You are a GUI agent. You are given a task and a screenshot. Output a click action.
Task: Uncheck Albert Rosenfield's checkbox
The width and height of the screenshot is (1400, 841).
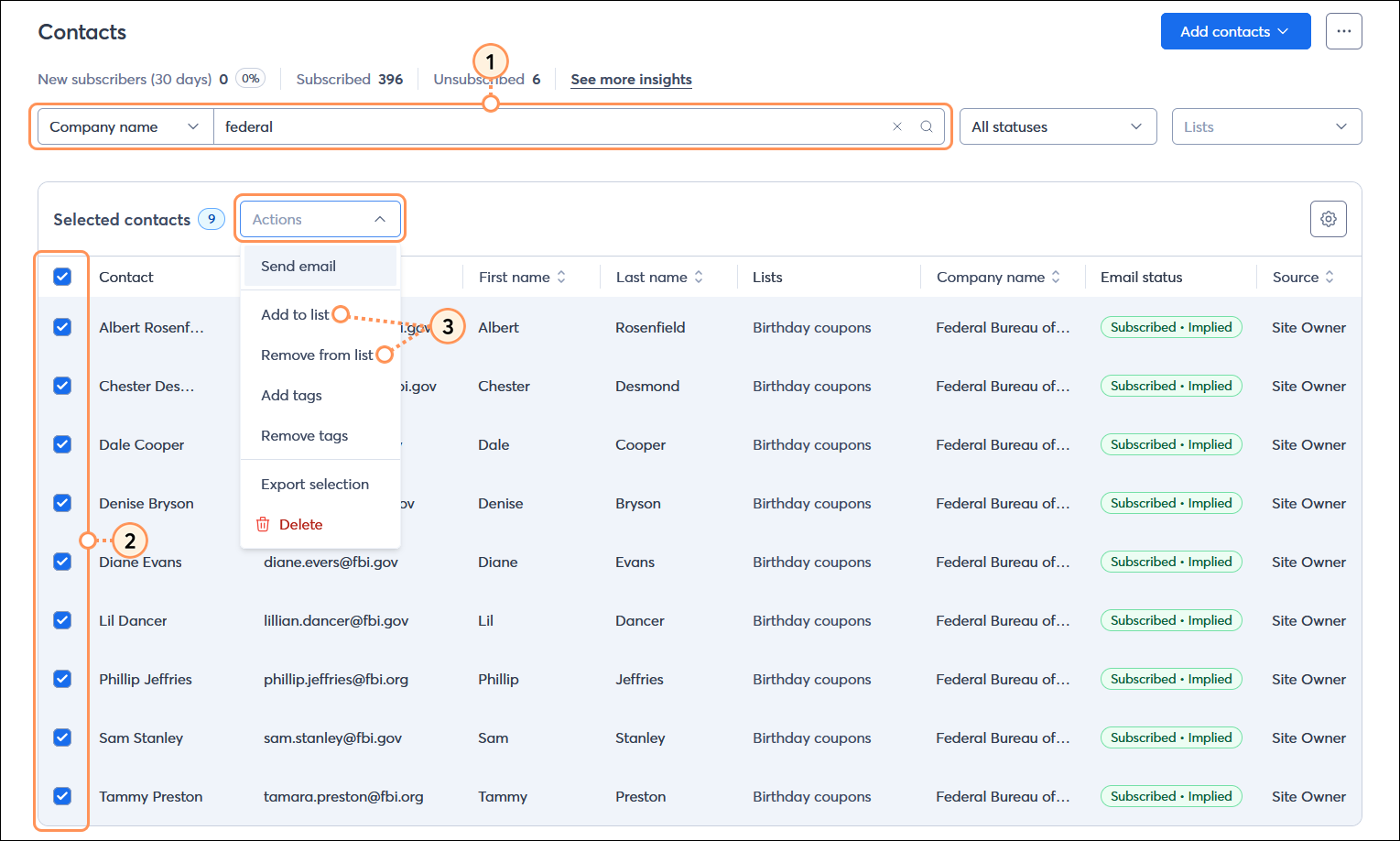(x=62, y=327)
